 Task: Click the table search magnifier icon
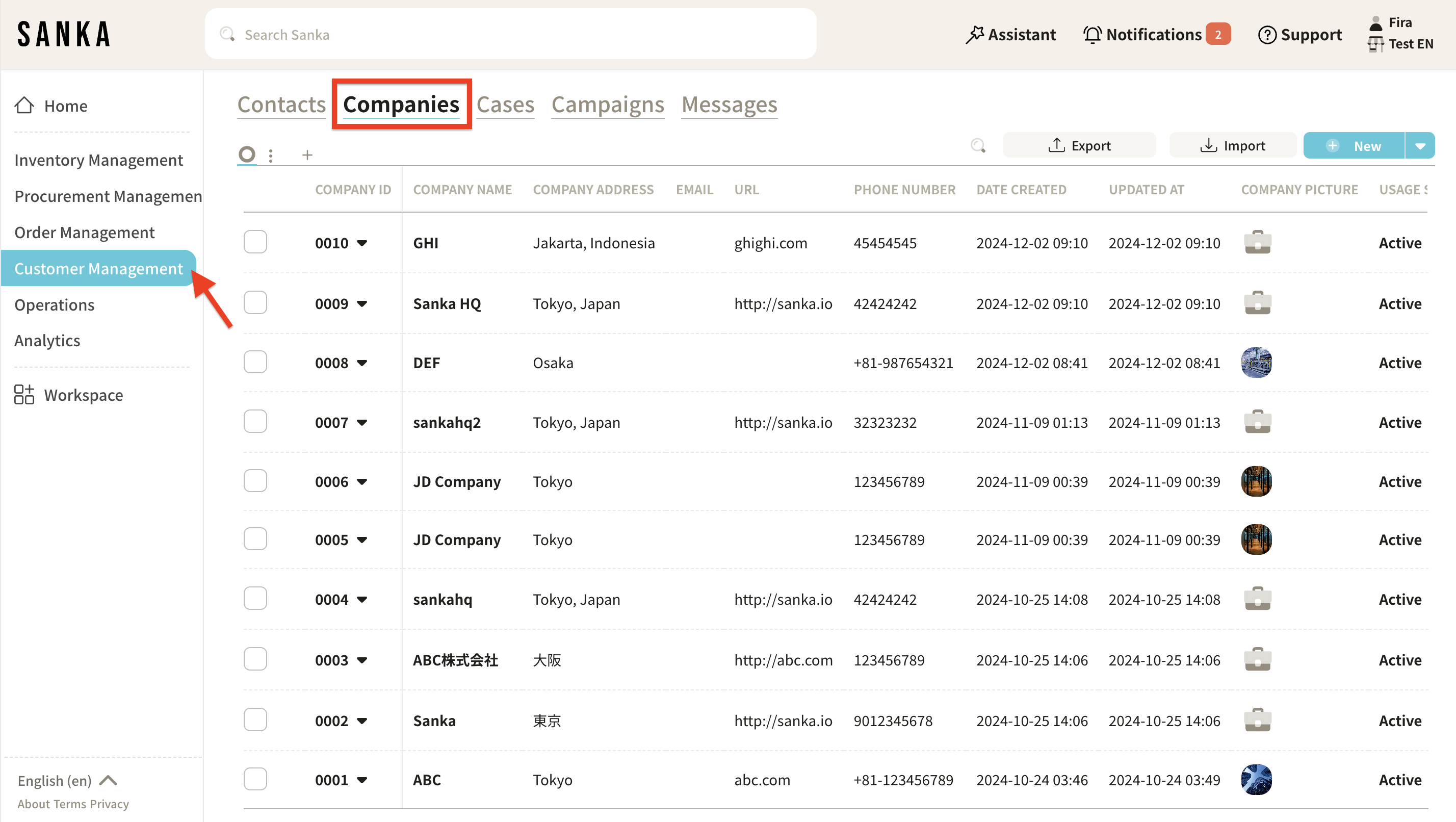click(x=978, y=146)
